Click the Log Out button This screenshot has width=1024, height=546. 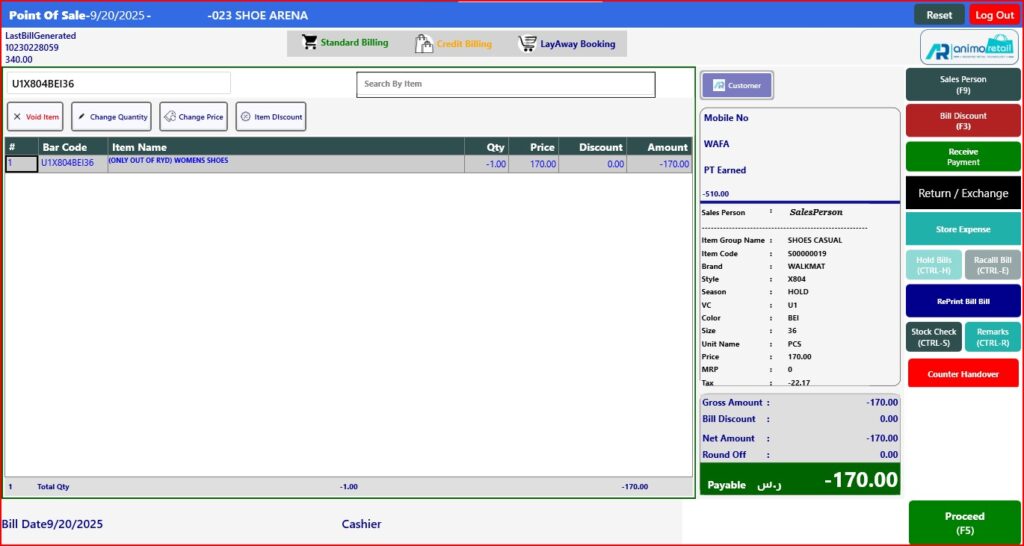pos(994,15)
